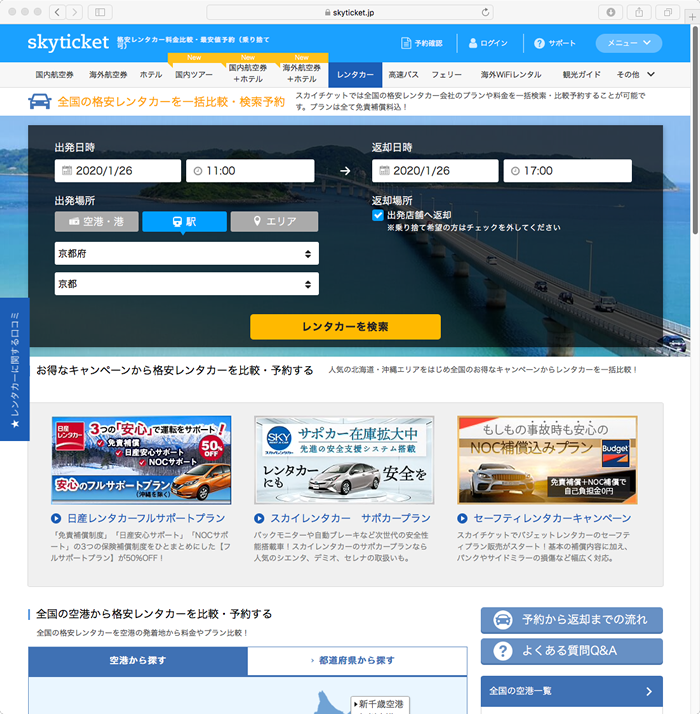Click よくある質問Q&A button

[x=572, y=651]
